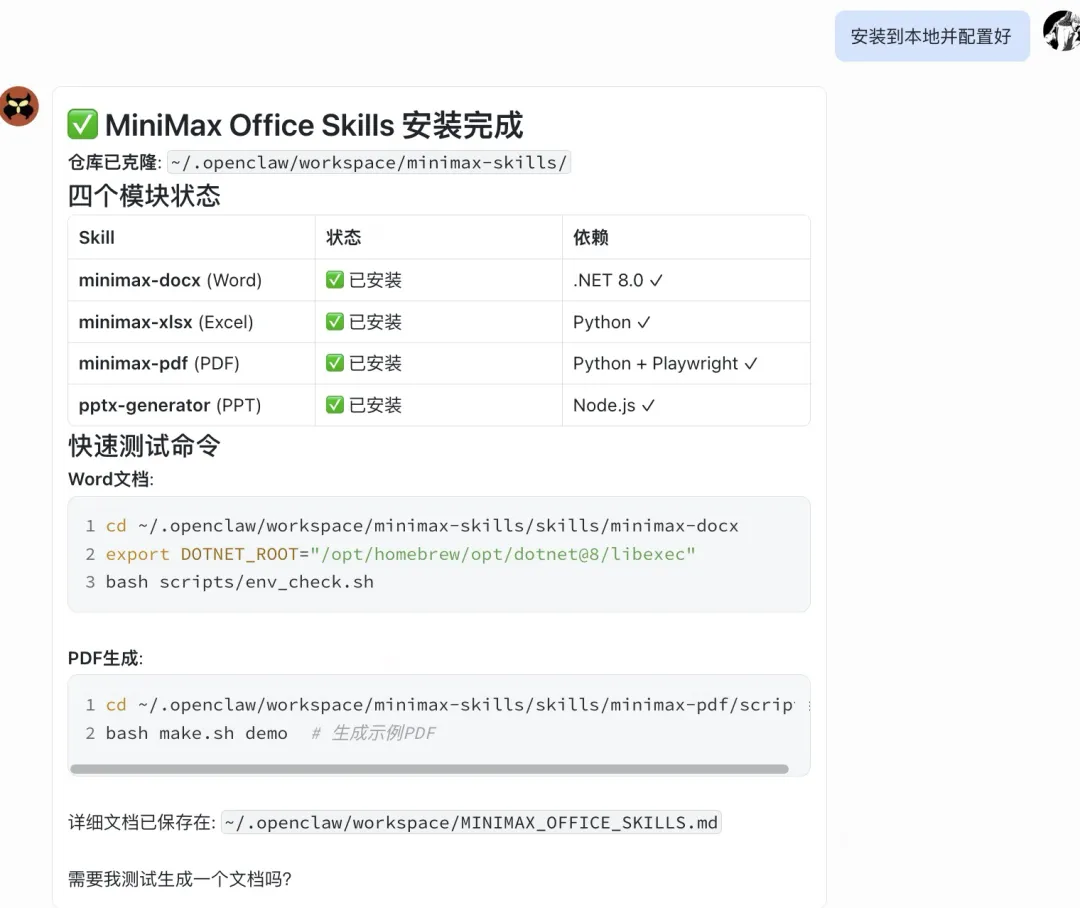Click the heading "四个模块状态"
Viewport: 1080px width, 908px height.
coord(144,196)
